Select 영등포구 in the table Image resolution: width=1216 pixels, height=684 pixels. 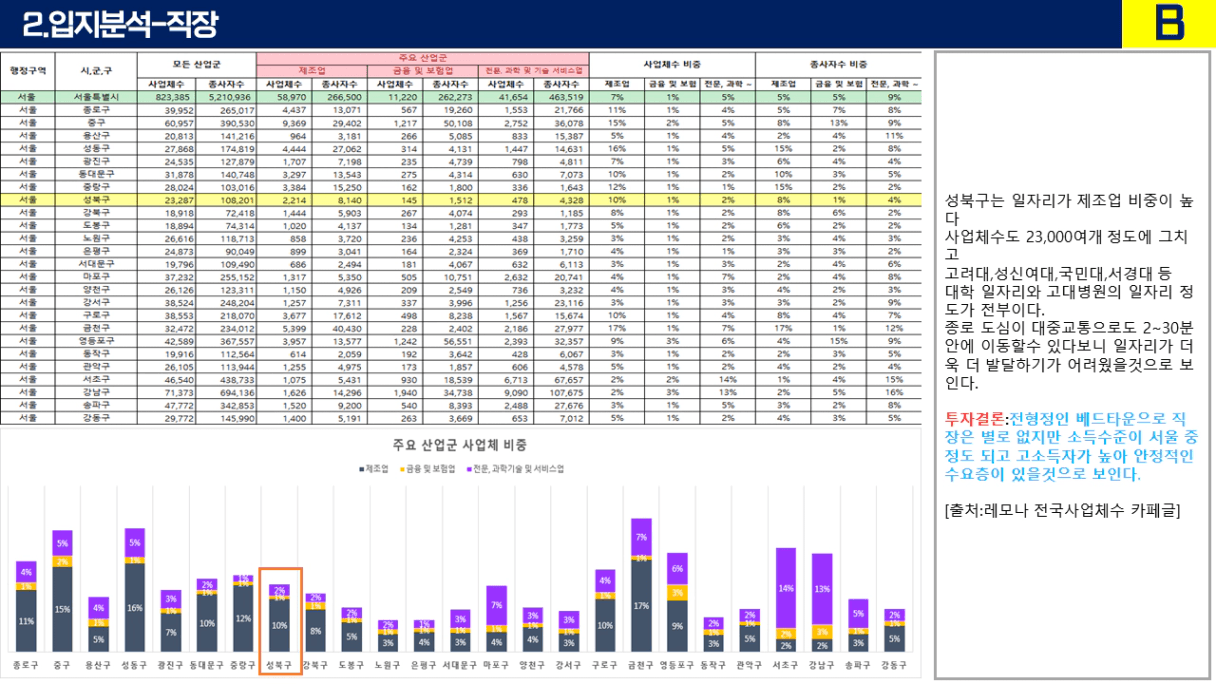(x=97, y=341)
